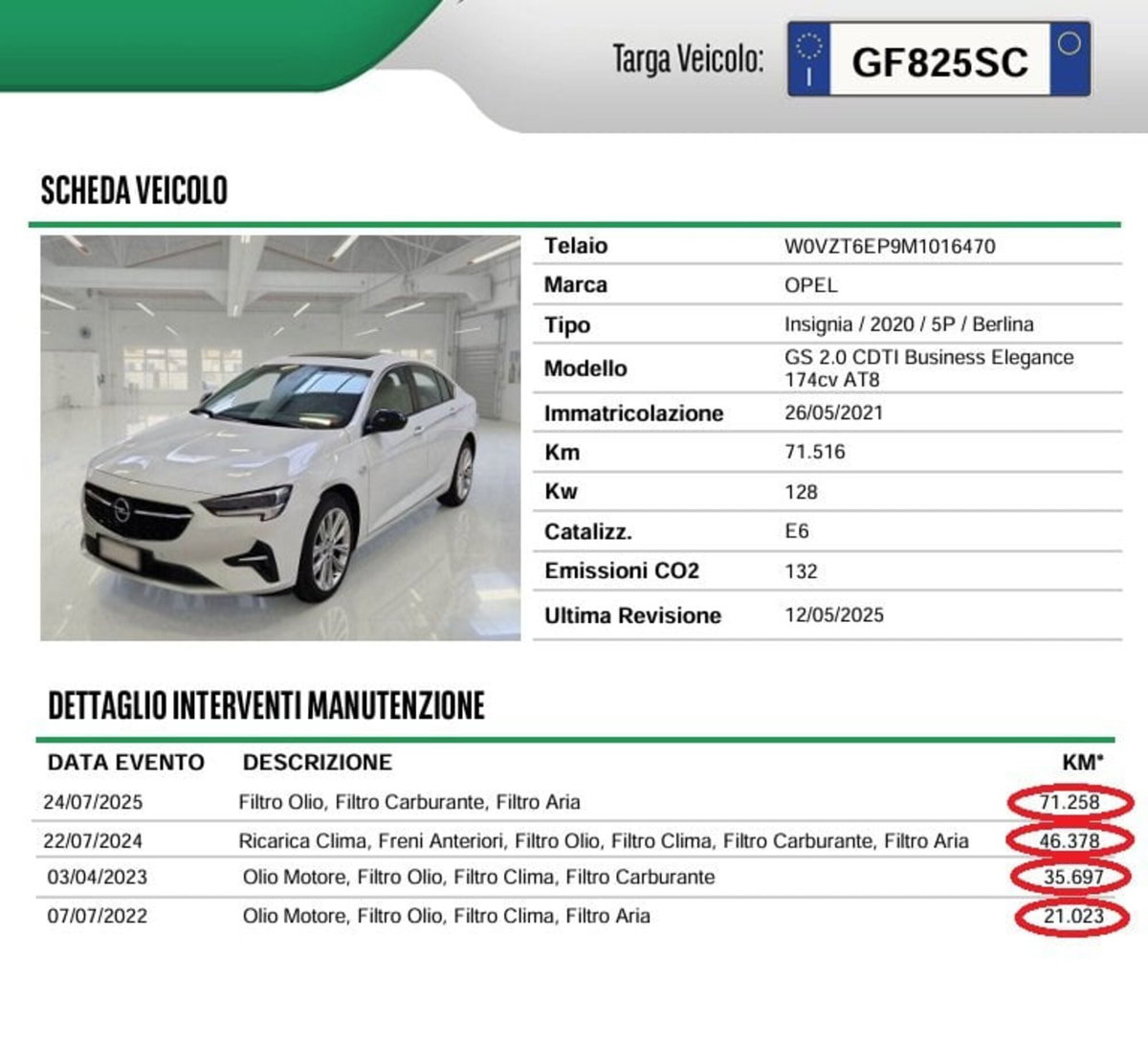1148x1047 pixels.
Task: Click last inspection date 12/05/2025
Action: (x=834, y=615)
